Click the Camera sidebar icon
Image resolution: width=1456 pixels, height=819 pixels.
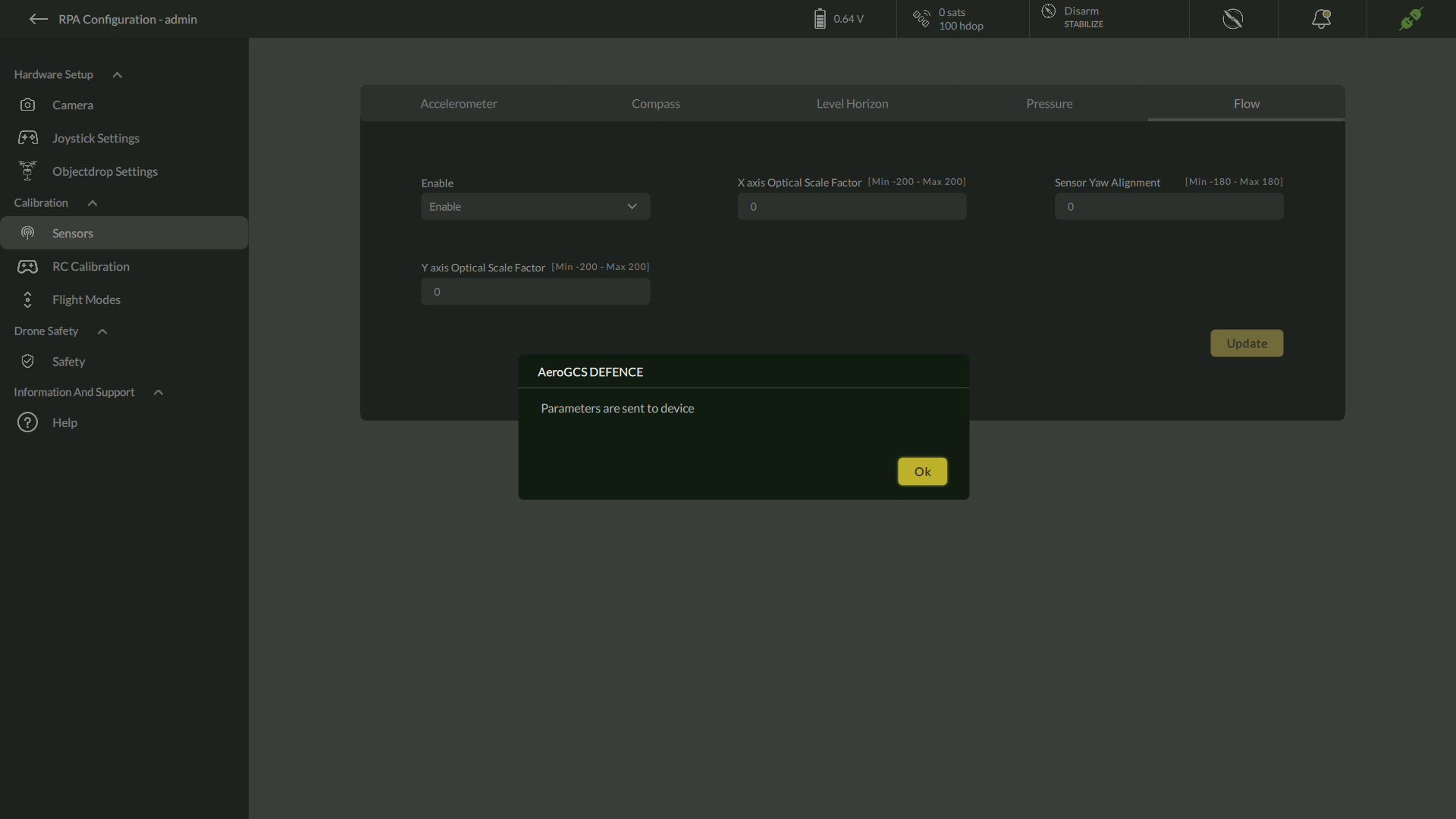[27, 105]
